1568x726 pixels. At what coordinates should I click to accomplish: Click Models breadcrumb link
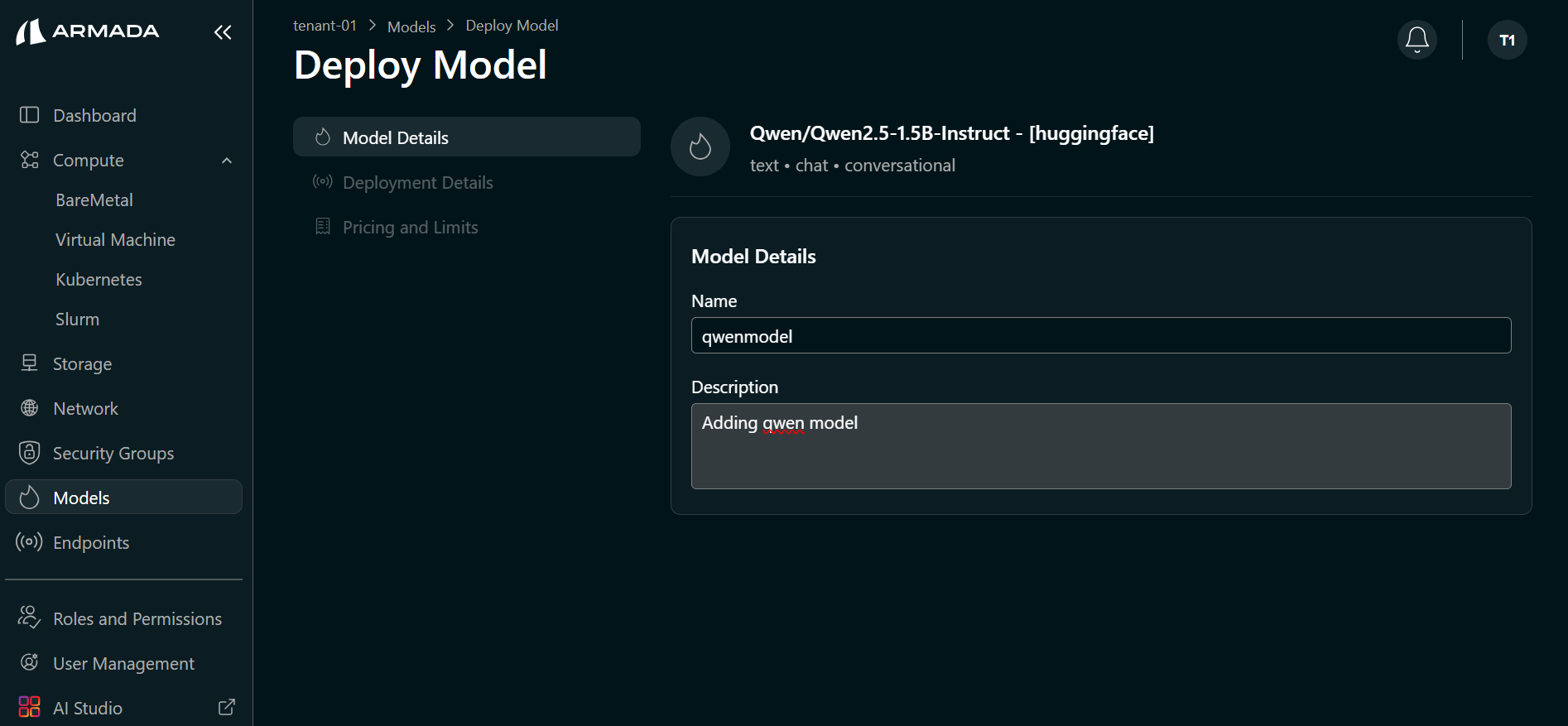tap(411, 26)
